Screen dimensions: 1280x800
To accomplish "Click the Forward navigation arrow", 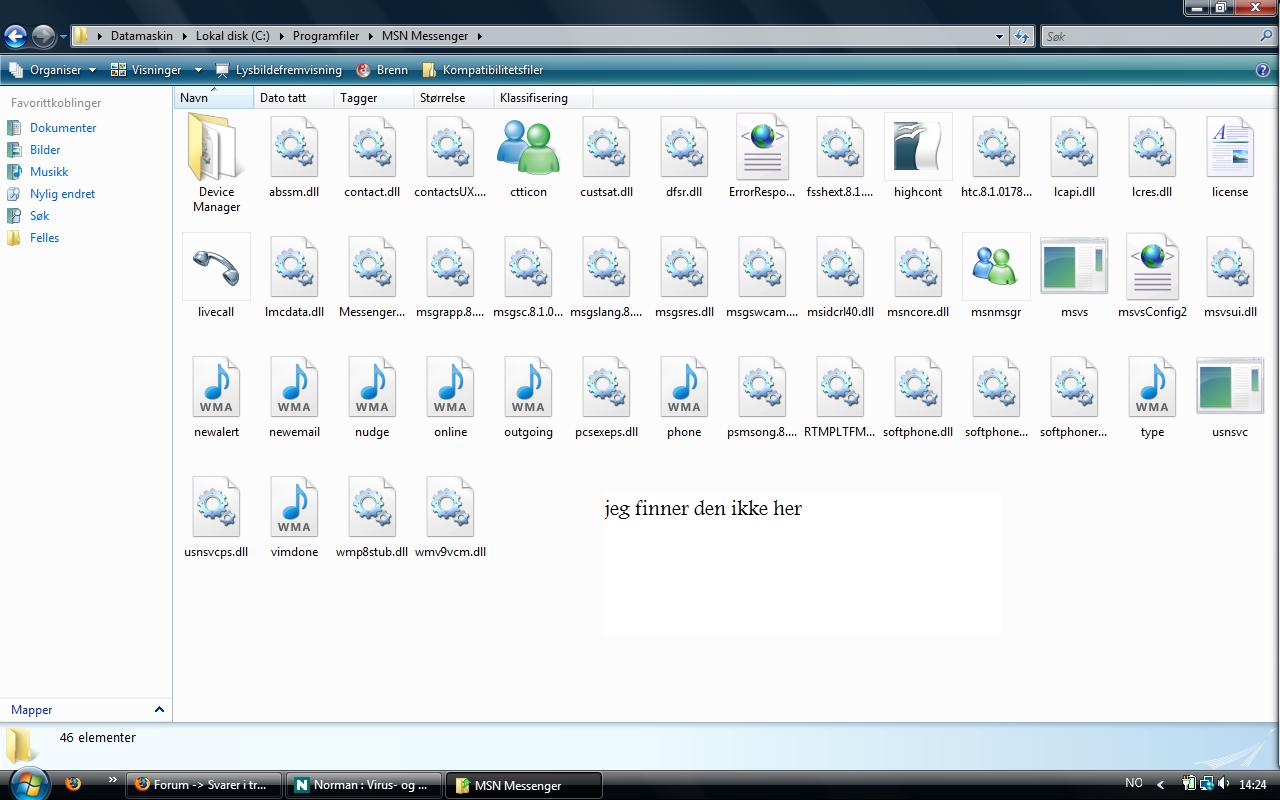I will pos(43,37).
